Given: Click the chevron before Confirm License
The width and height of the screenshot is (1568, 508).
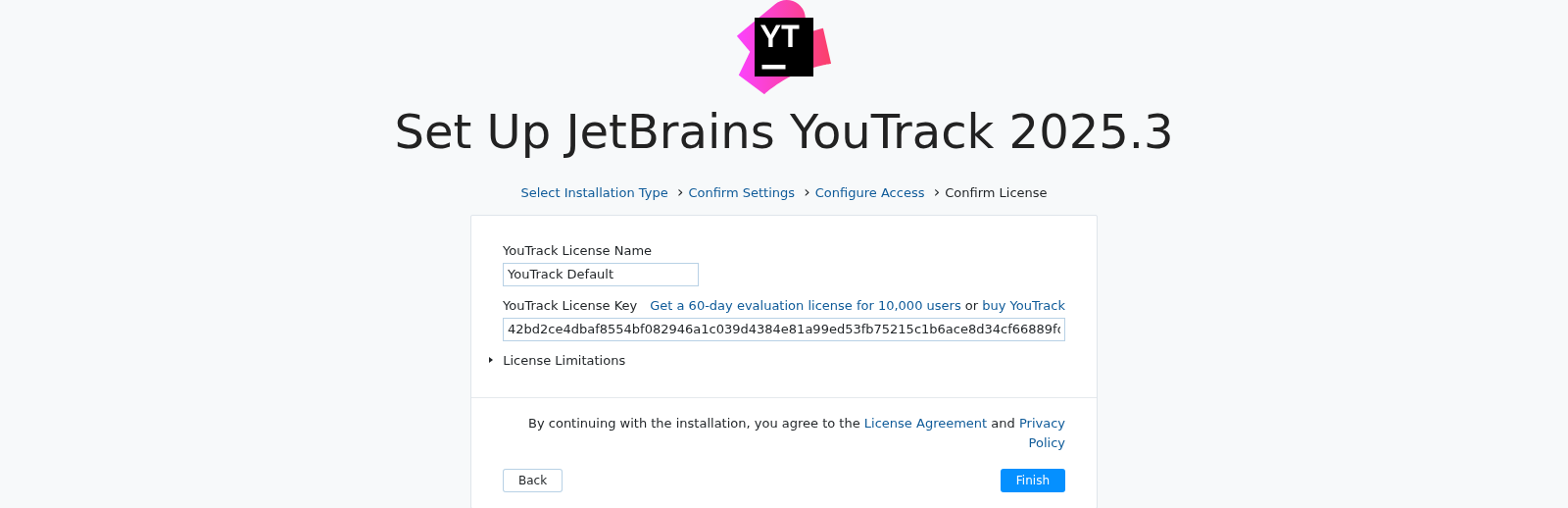Looking at the screenshot, I should click(937, 193).
